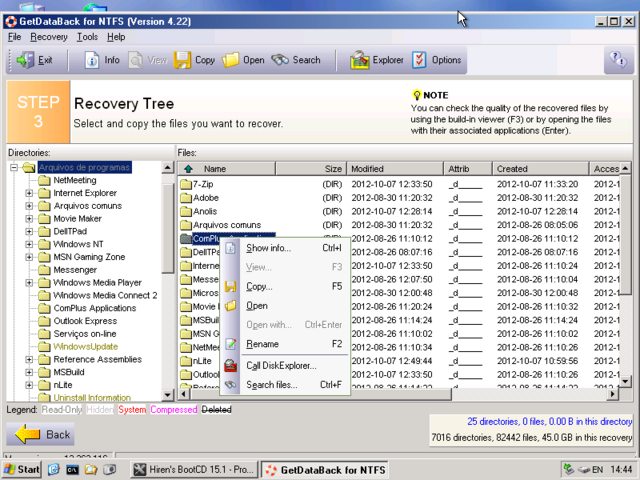
Task: Click GetDataBack for NTFS taskbar button
Action: click(x=324, y=470)
